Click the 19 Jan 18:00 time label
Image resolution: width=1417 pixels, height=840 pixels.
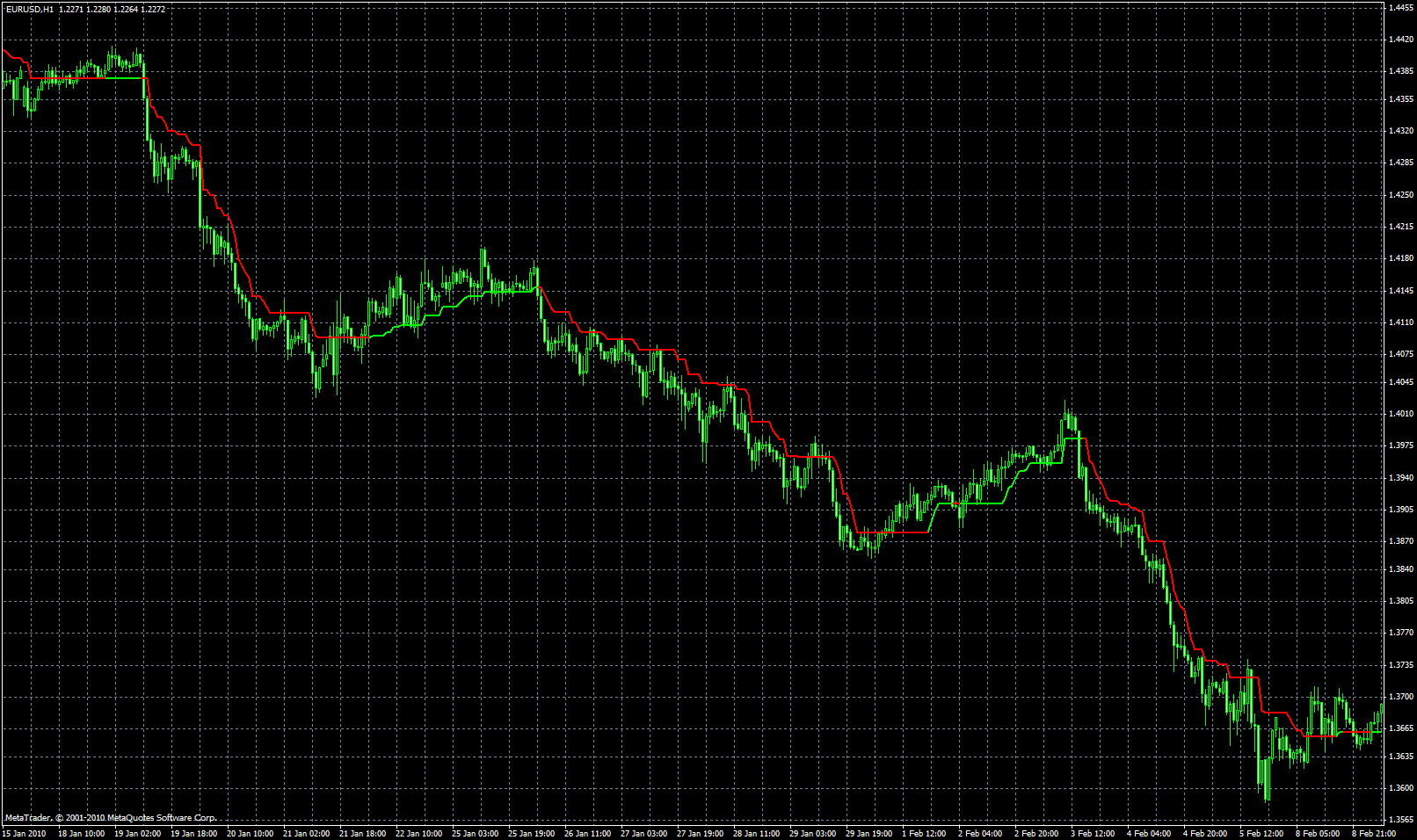point(193,833)
